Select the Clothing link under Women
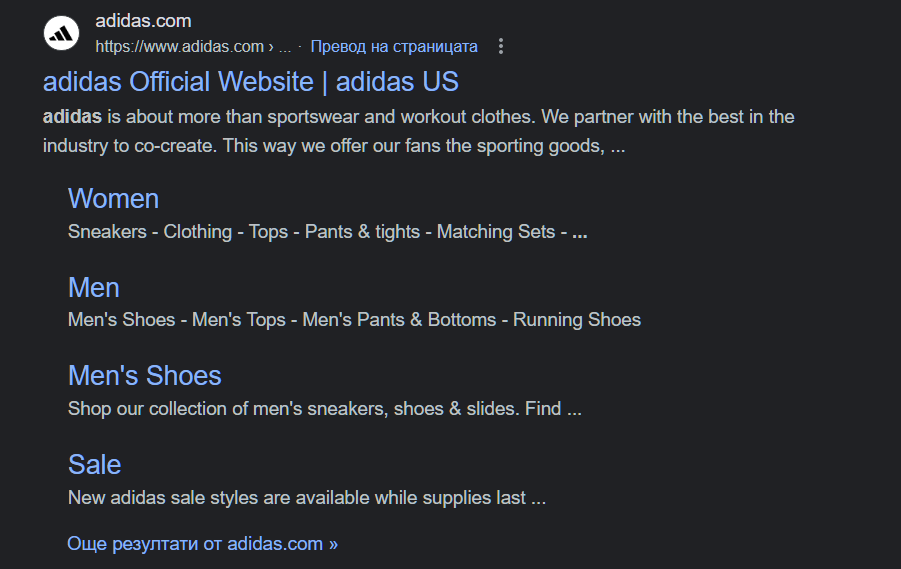The image size is (901, 569). (x=198, y=232)
